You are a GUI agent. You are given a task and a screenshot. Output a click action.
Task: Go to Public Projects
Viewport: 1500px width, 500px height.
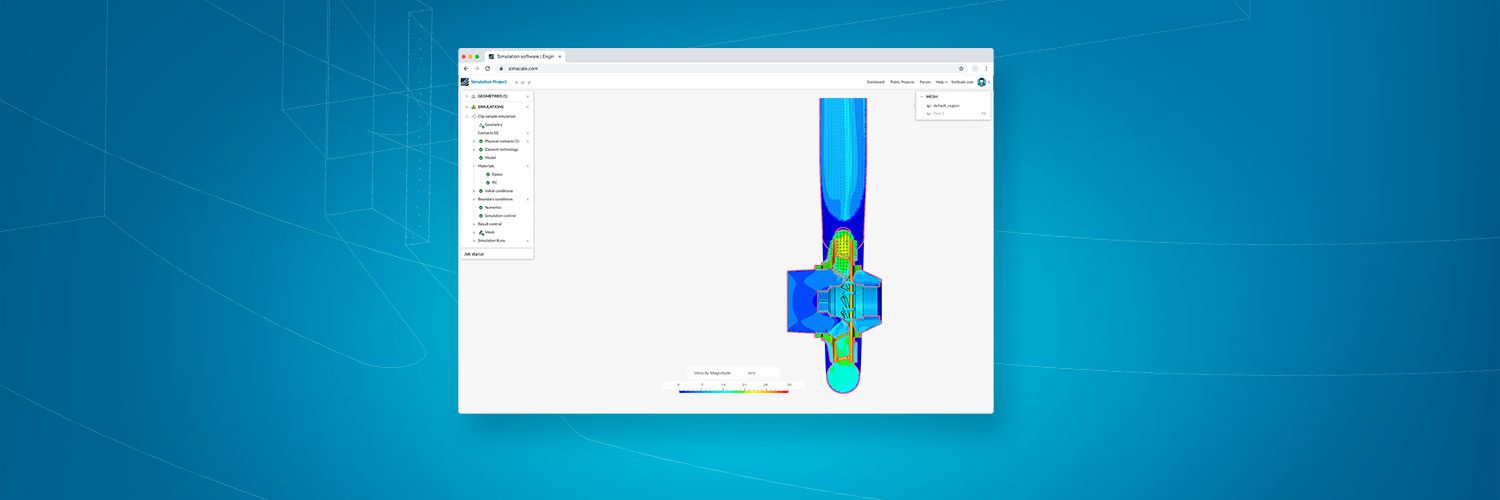point(902,82)
